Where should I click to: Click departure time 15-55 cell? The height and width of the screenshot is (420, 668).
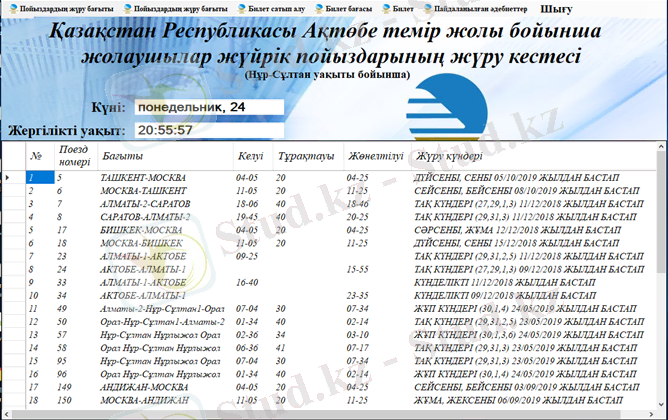[x=377, y=270]
